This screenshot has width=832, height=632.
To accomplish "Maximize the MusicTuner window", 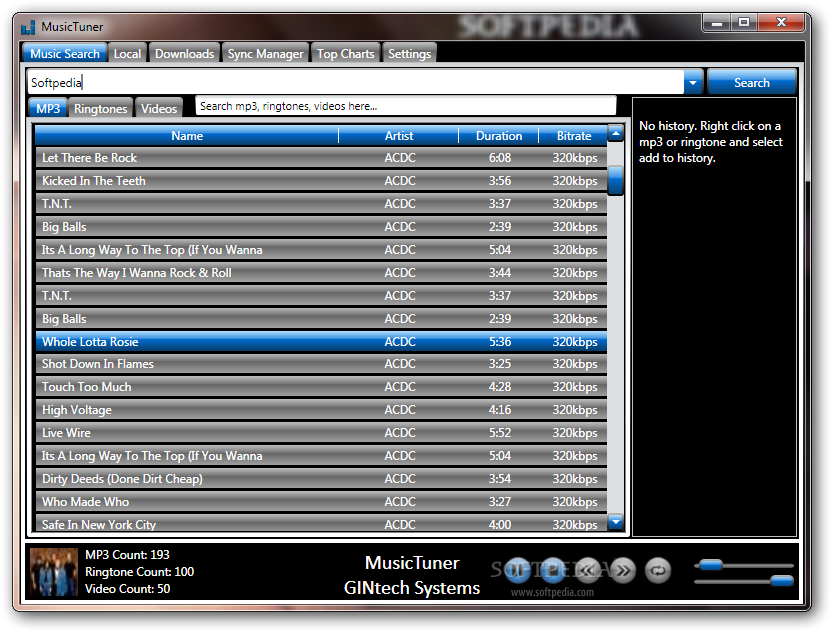I will (x=744, y=23).
